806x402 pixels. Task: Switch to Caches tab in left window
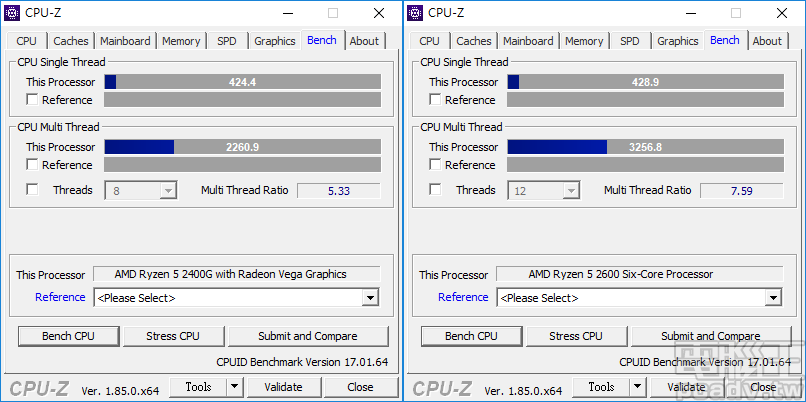point(71,41)
